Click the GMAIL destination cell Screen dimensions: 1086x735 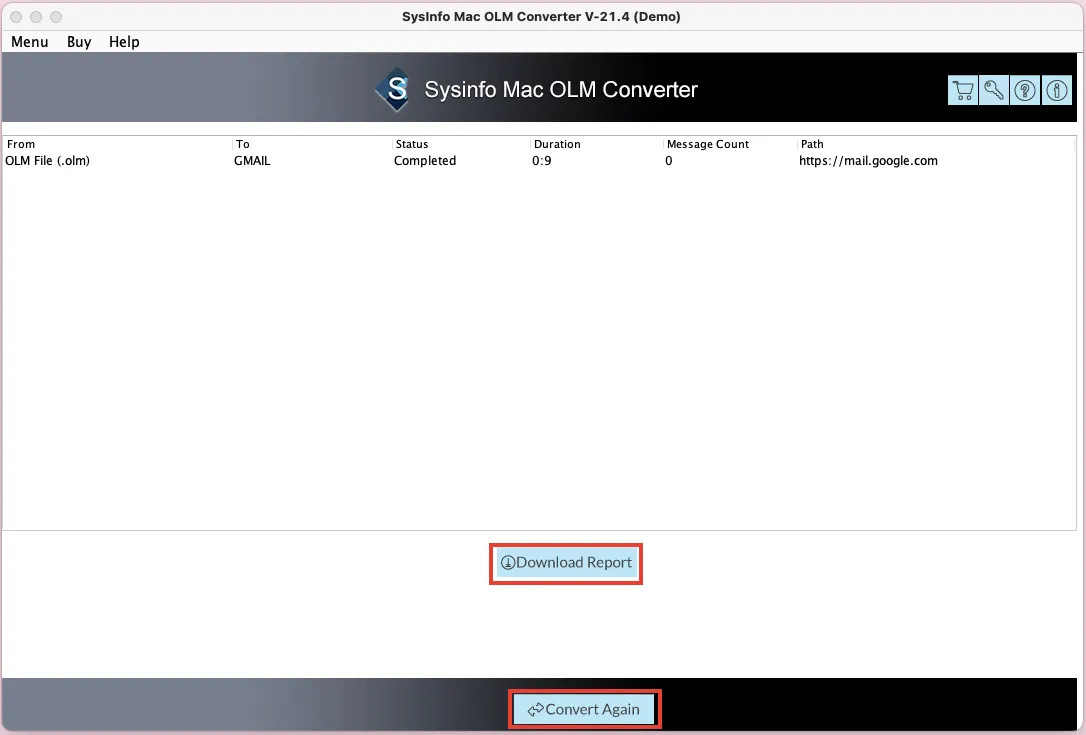click(x=252, y=161)
